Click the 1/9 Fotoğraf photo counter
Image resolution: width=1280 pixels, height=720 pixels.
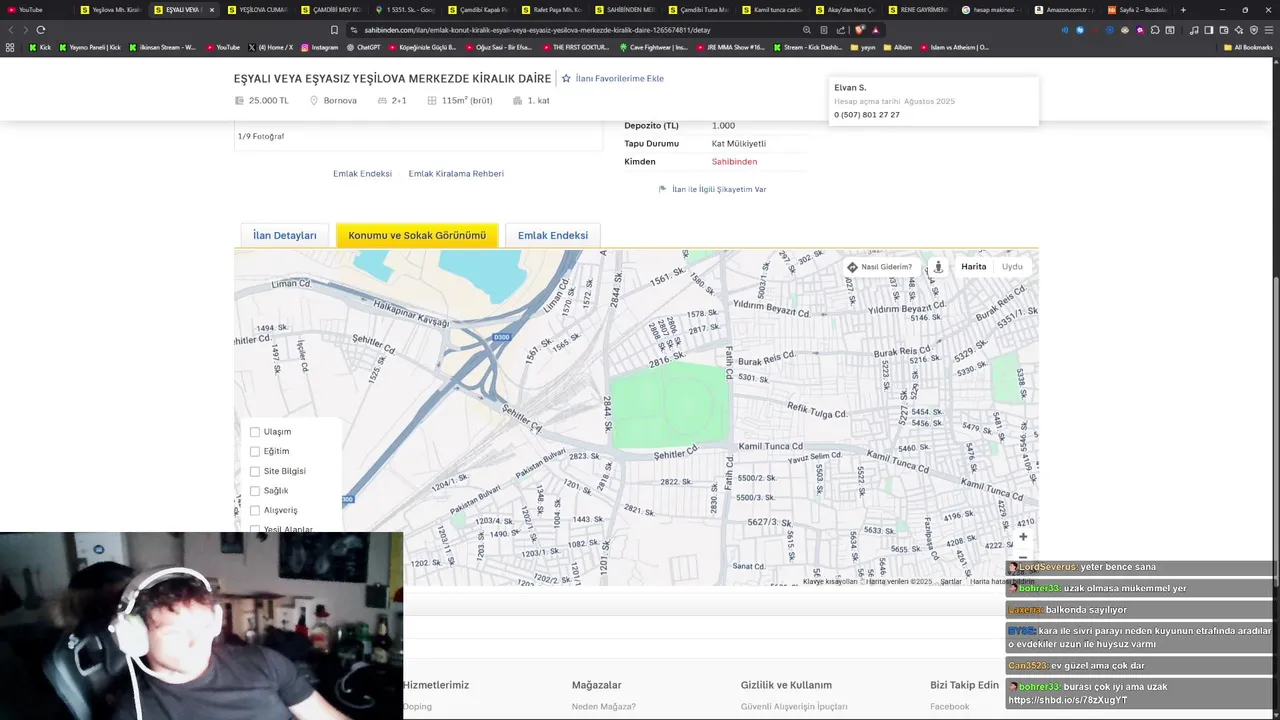[x=261, y=136]
